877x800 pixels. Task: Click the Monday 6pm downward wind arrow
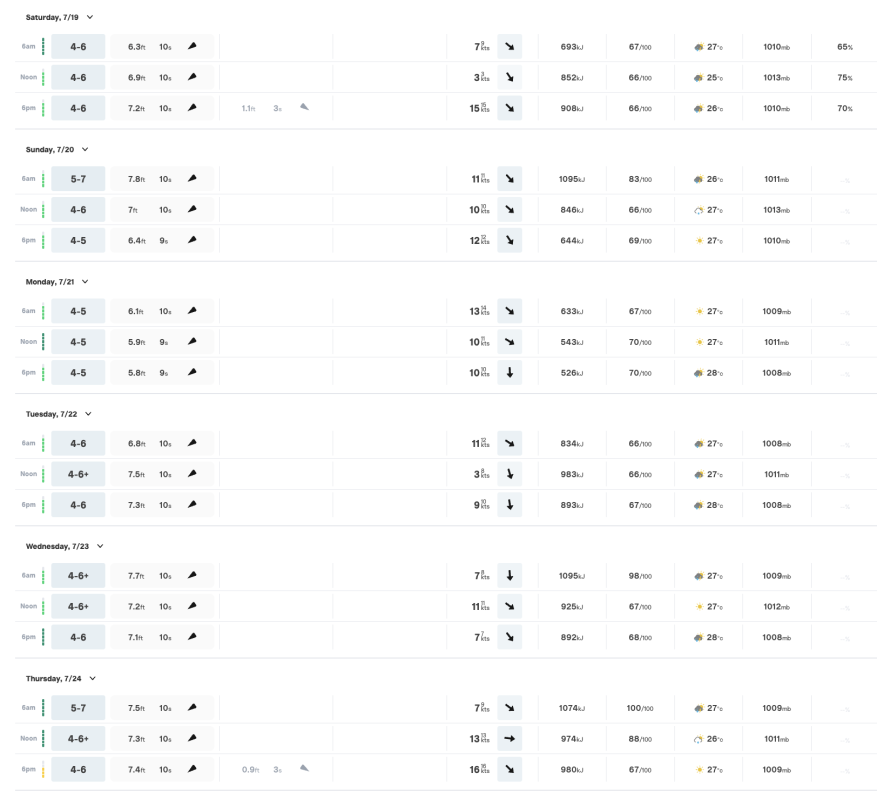(x=510, y=373)
